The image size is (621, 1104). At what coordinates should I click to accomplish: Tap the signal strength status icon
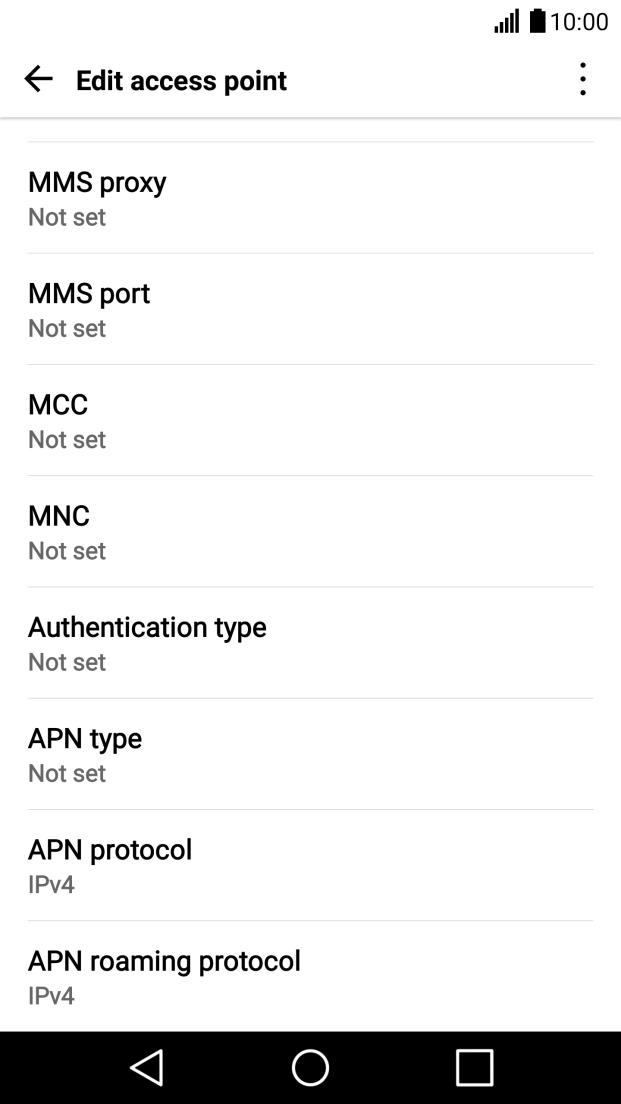click(506, 21)
